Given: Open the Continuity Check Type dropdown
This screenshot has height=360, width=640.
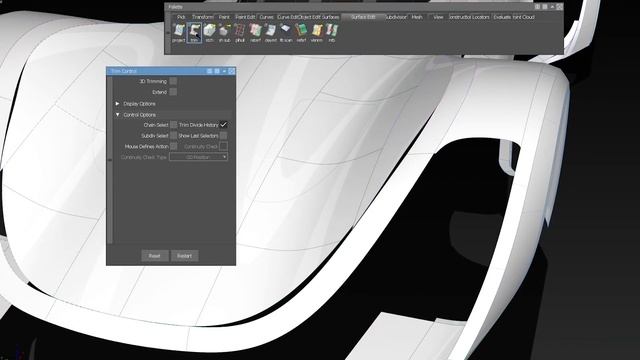Looking at the screenshot, I should (x=198, y=157).
